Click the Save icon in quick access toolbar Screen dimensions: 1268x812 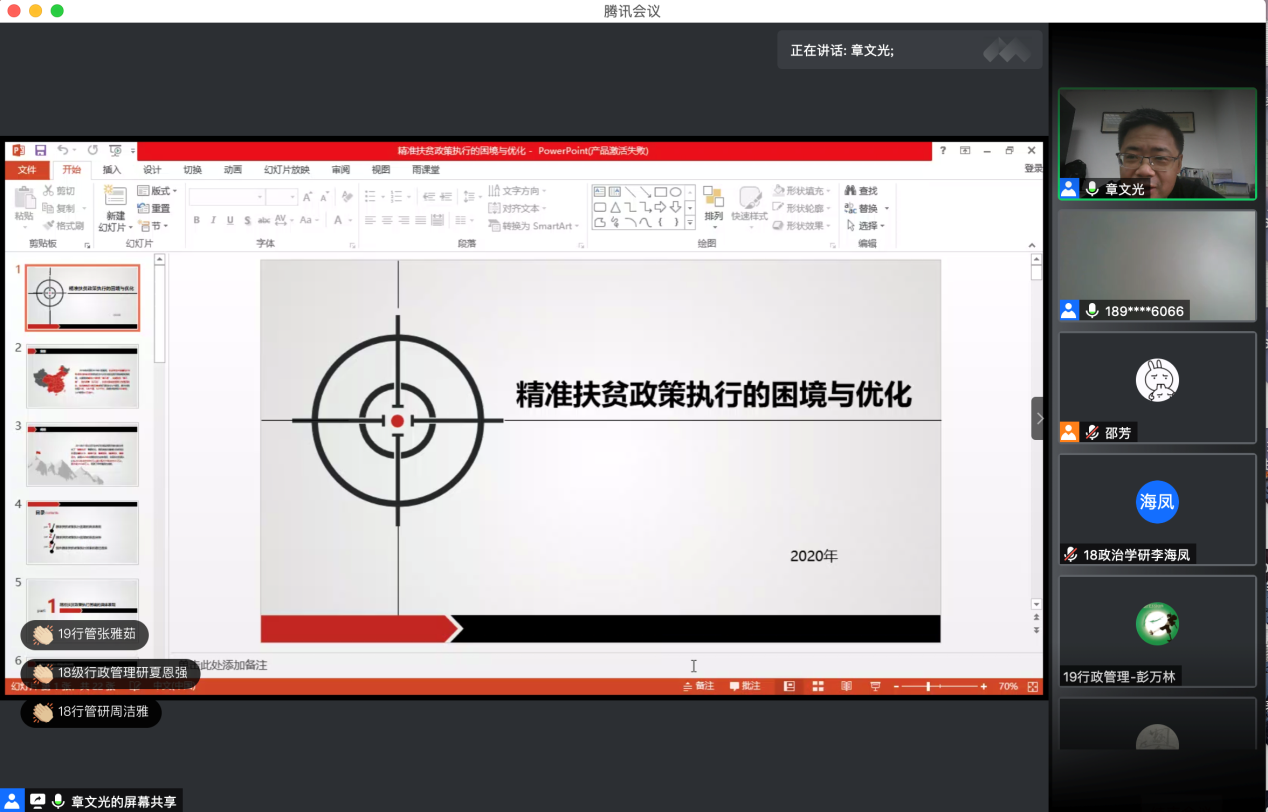pyautogui.click(x=41, y=150)
